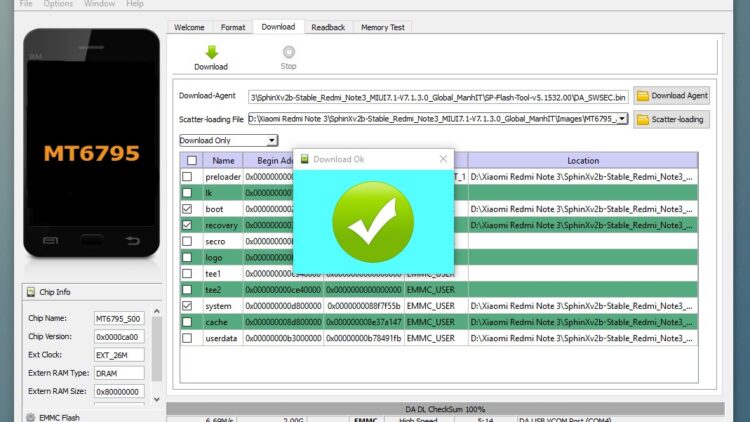Click the large green checkmark image
Viewport: 750px width, 422px height.
[373, 222]
